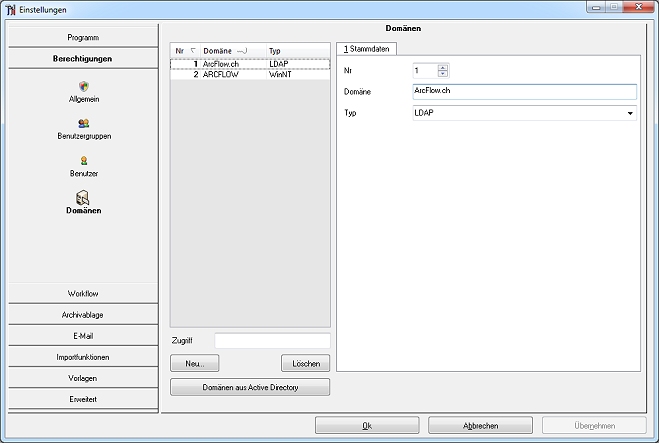Click the Löschen button
This screenshot has height=443, width=659.
(306, 364)
